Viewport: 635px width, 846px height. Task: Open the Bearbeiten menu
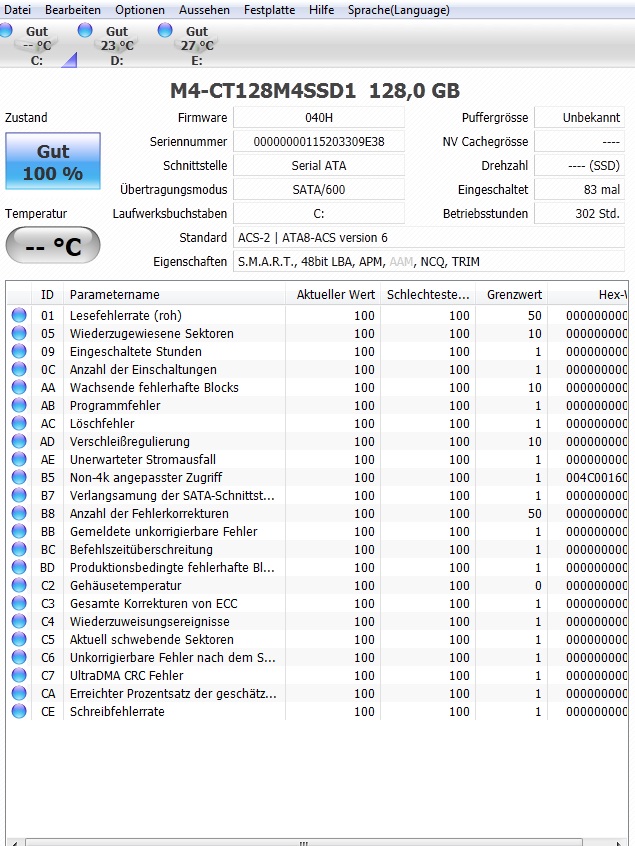(x=73, y=10)
